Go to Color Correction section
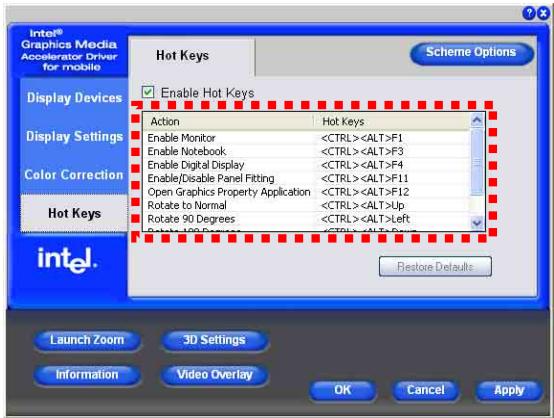 tap(74, 175)
